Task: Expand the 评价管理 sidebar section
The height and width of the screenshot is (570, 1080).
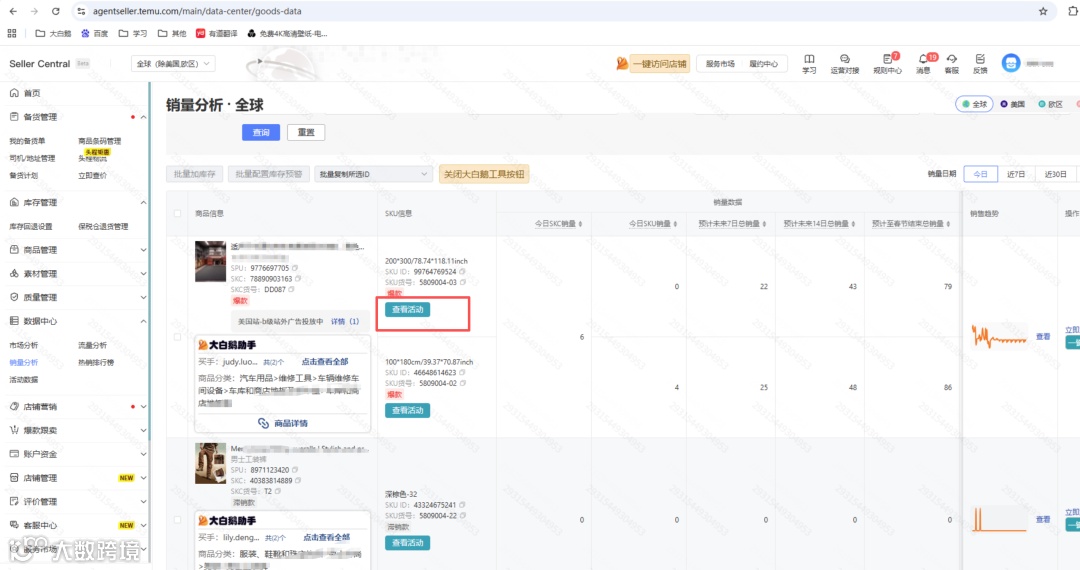Action: coord(143,502)
